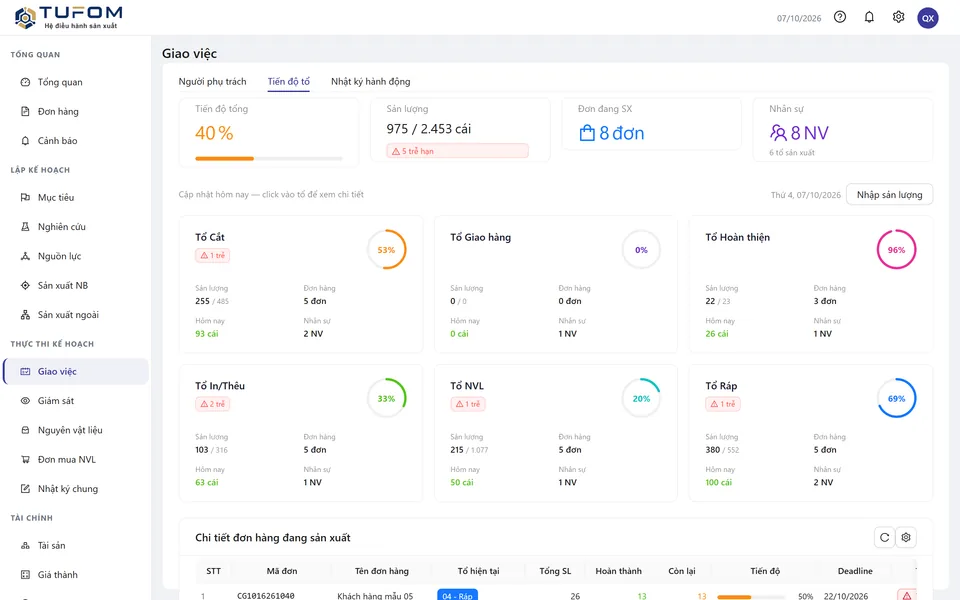Click the Sản xuất NB icon
The width and height of the screenshot is (960, 600).
25,285
